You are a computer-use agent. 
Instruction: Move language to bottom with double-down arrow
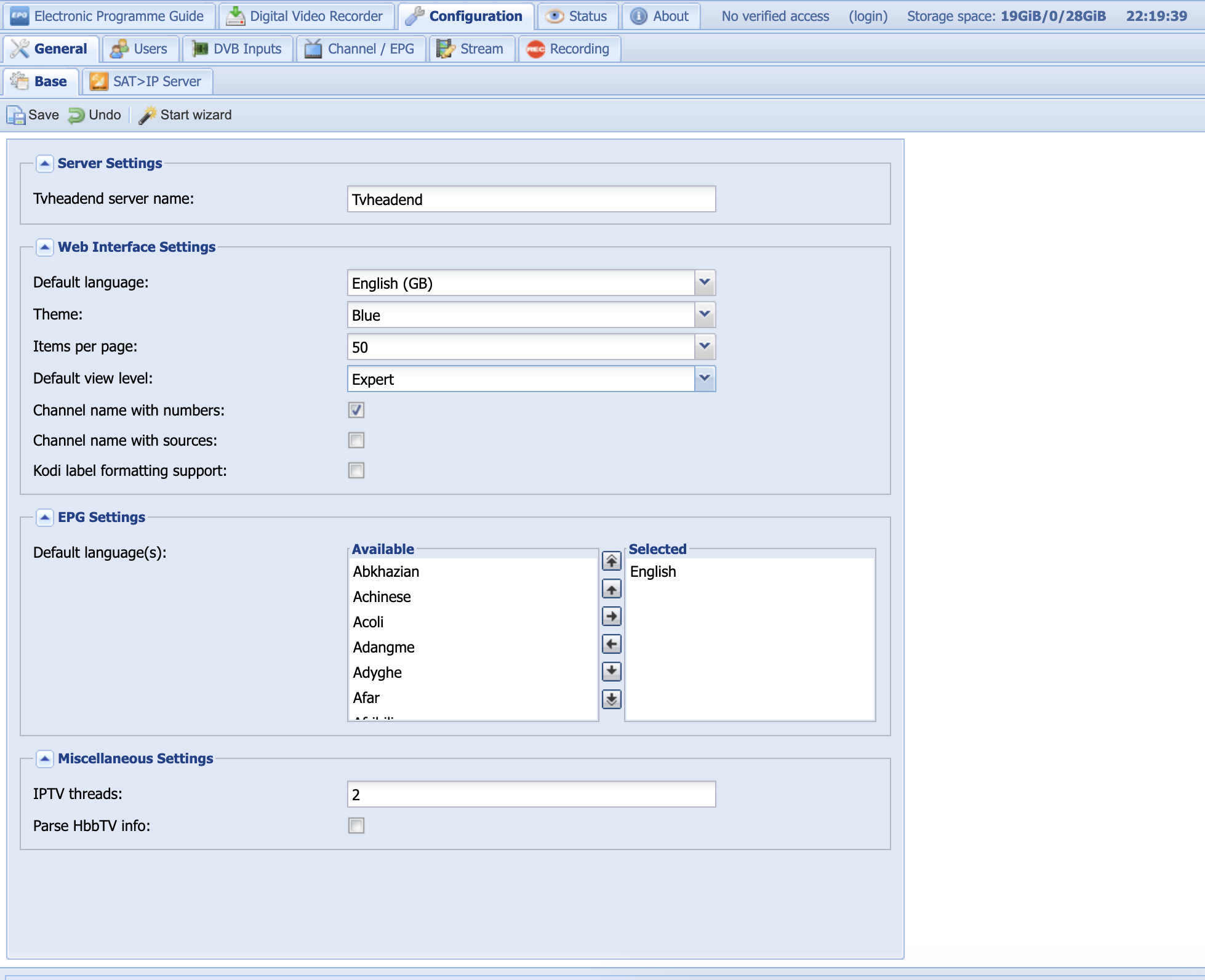(x=611, y=699)
